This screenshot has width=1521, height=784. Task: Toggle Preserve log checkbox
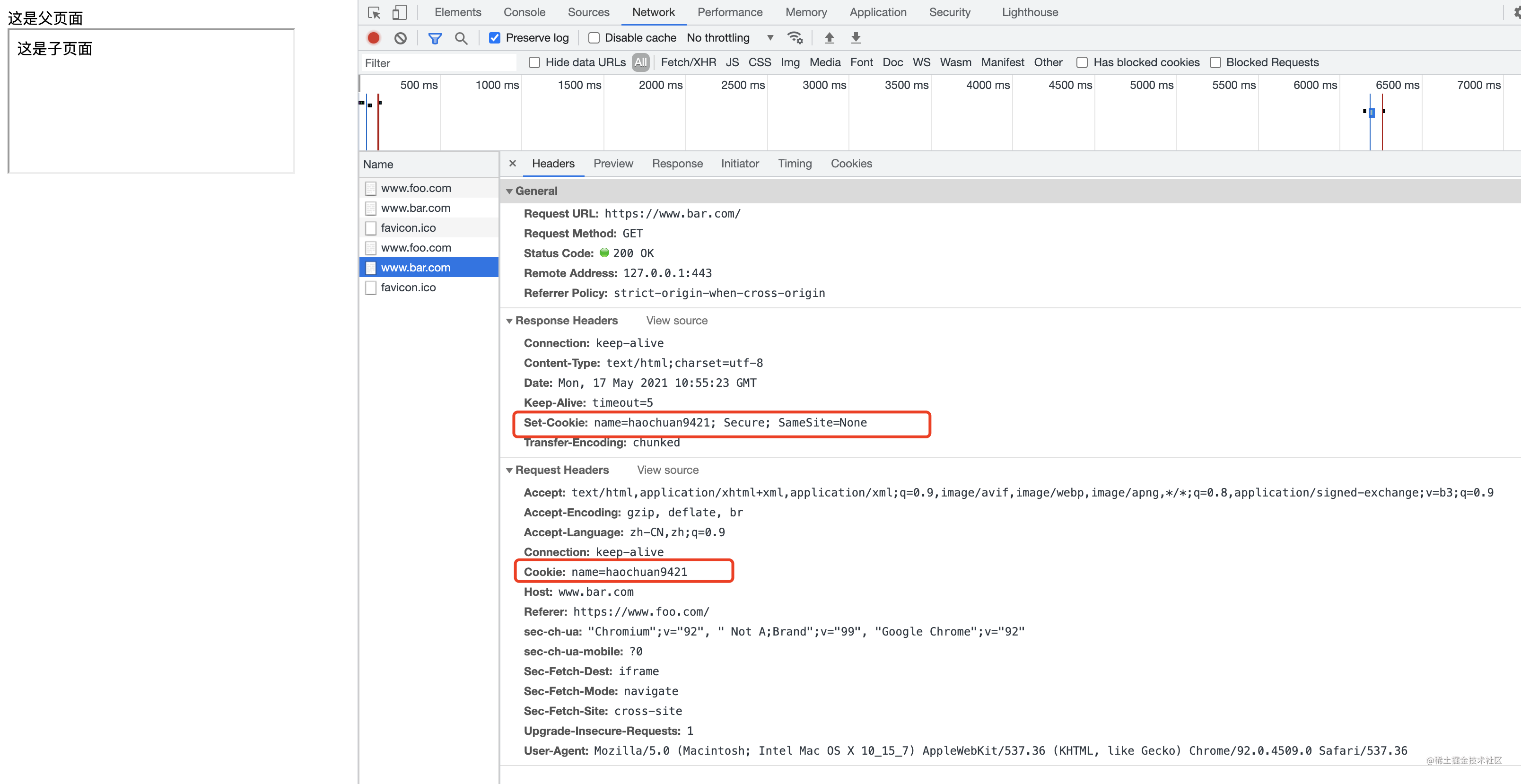pyautogui.click(x=495, y=38)
